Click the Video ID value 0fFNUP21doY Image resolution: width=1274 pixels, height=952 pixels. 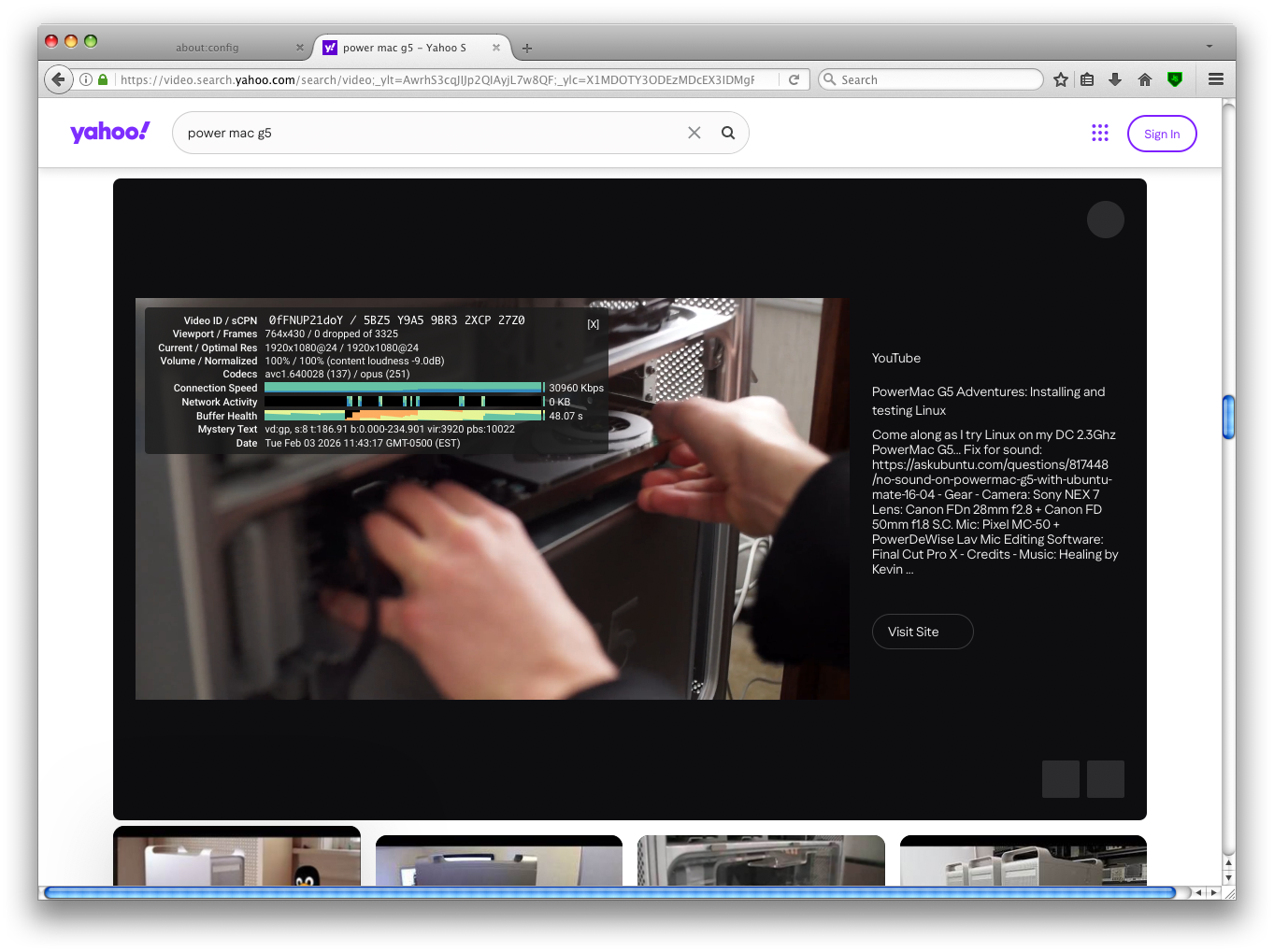306,320
